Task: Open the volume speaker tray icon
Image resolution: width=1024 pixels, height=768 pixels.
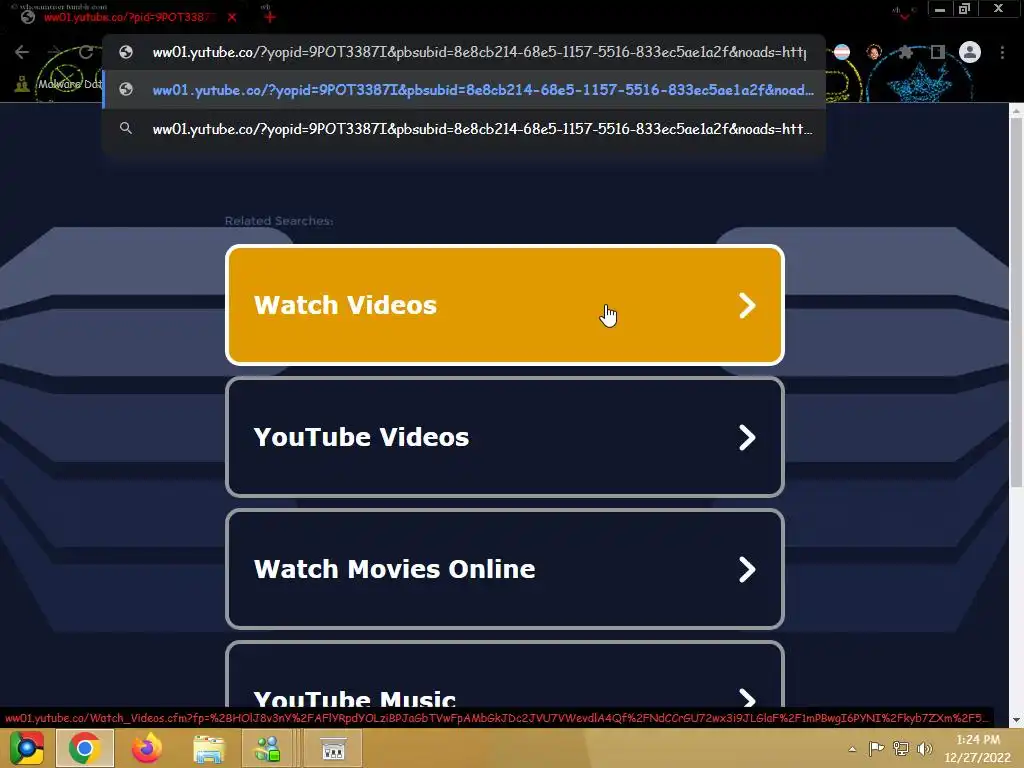Action: pos(924,748)
